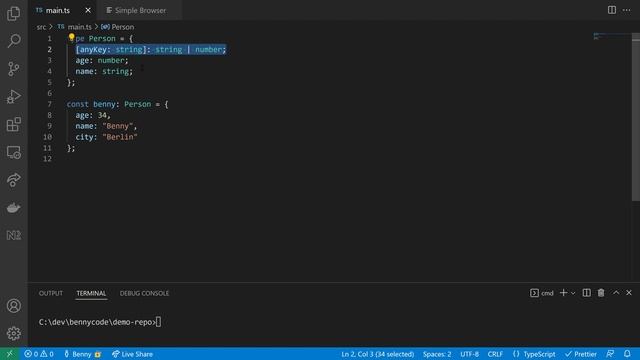Click the 'age: 34,' line

tap(93, 115)
